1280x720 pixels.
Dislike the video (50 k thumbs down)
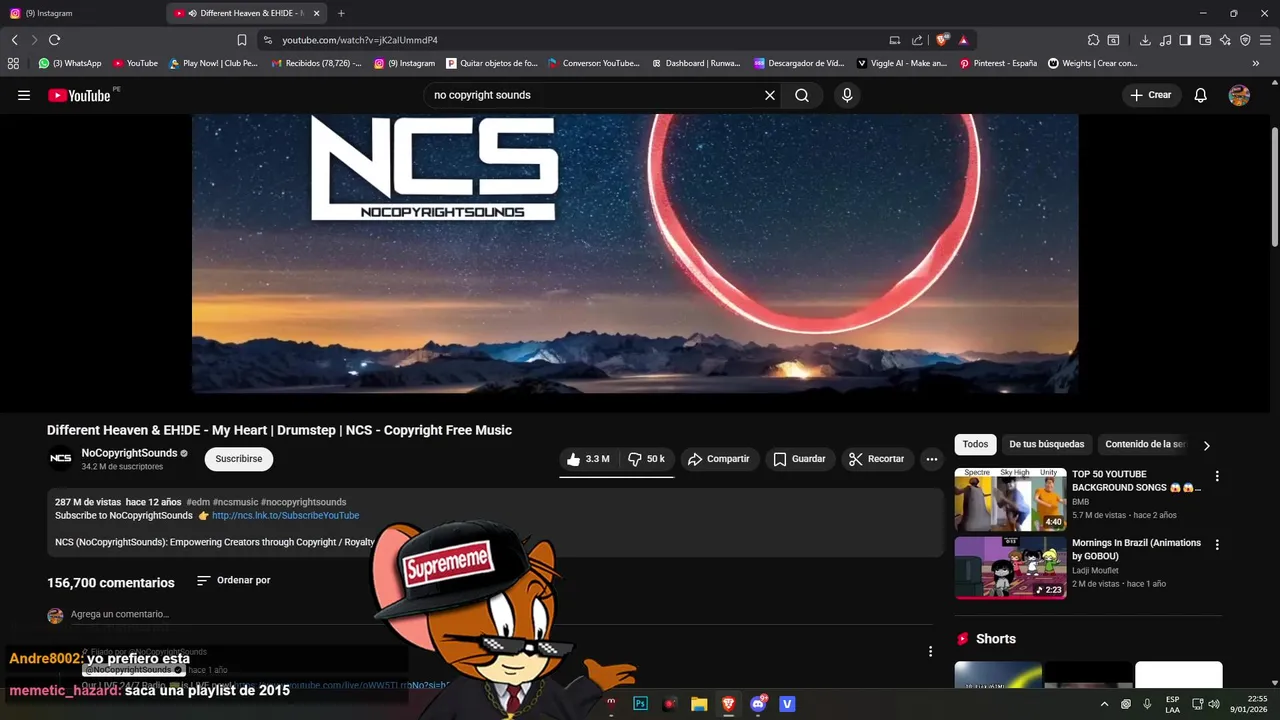click(x=646, y=459)
